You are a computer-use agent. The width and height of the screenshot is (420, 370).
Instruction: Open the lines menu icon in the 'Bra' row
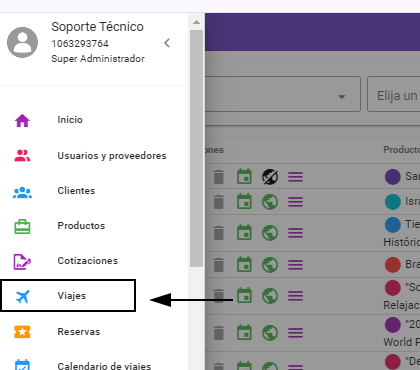[295, 265]
